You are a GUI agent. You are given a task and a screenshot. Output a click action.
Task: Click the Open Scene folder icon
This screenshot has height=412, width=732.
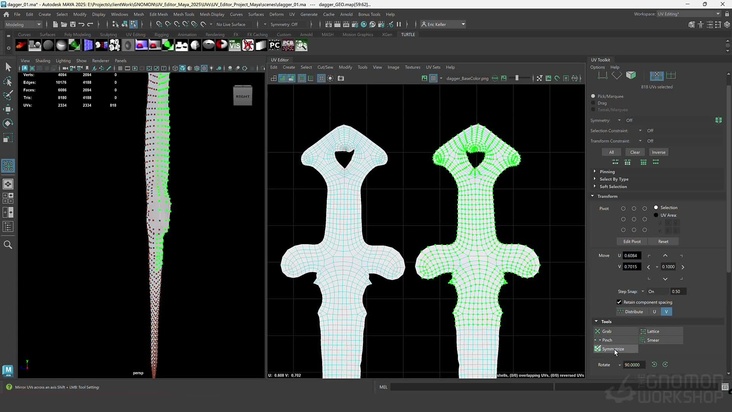coord(64,24)
